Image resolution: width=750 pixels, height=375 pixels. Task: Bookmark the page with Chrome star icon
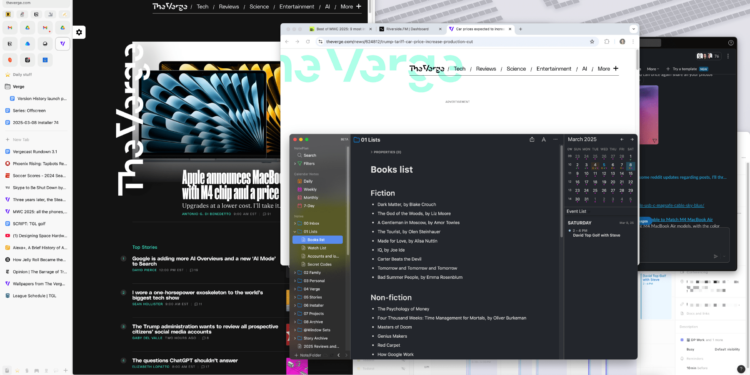pyautogui.click(x=592, y=42)
